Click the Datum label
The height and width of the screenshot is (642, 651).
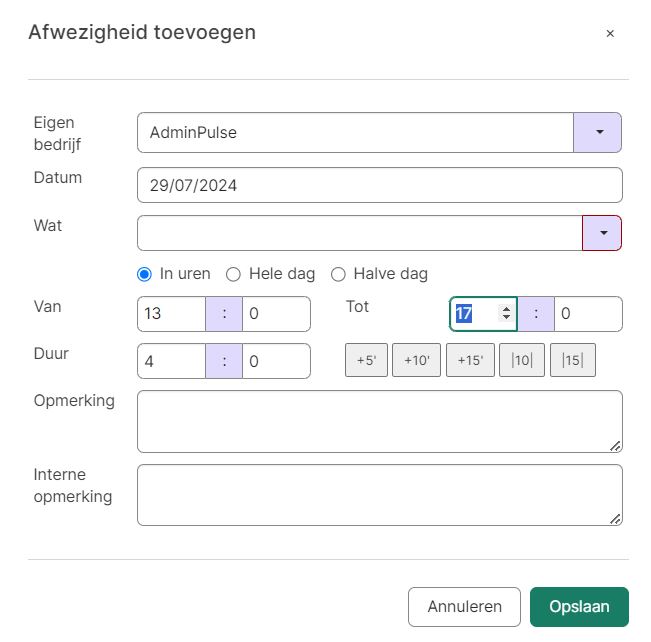(x=58, y=178)
